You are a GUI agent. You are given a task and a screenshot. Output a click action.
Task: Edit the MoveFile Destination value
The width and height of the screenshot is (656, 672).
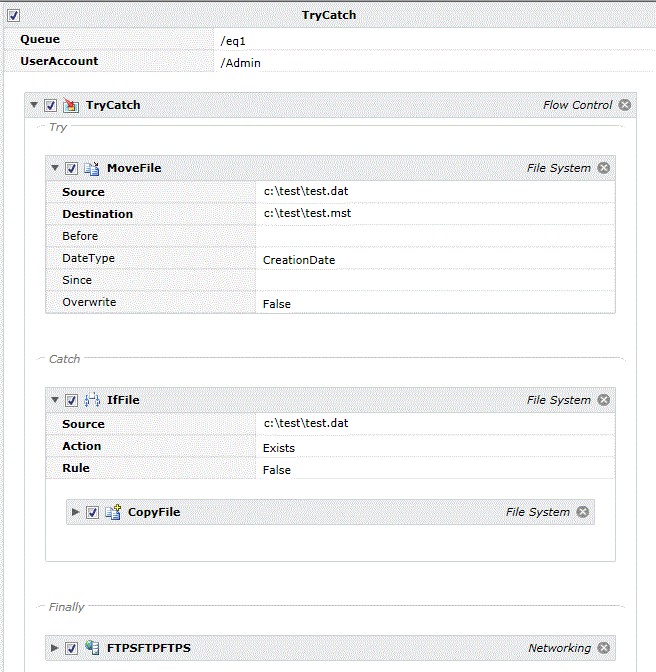[435, 213]
